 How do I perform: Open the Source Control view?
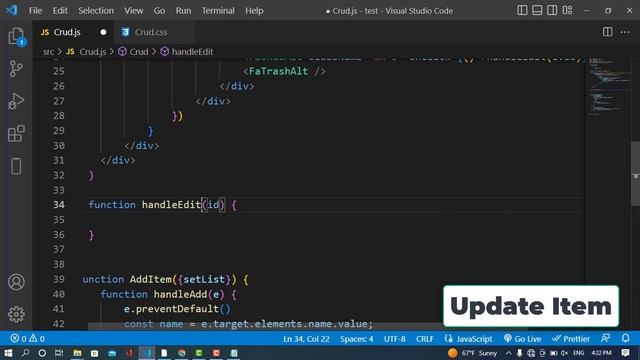(x=16, y=69)
